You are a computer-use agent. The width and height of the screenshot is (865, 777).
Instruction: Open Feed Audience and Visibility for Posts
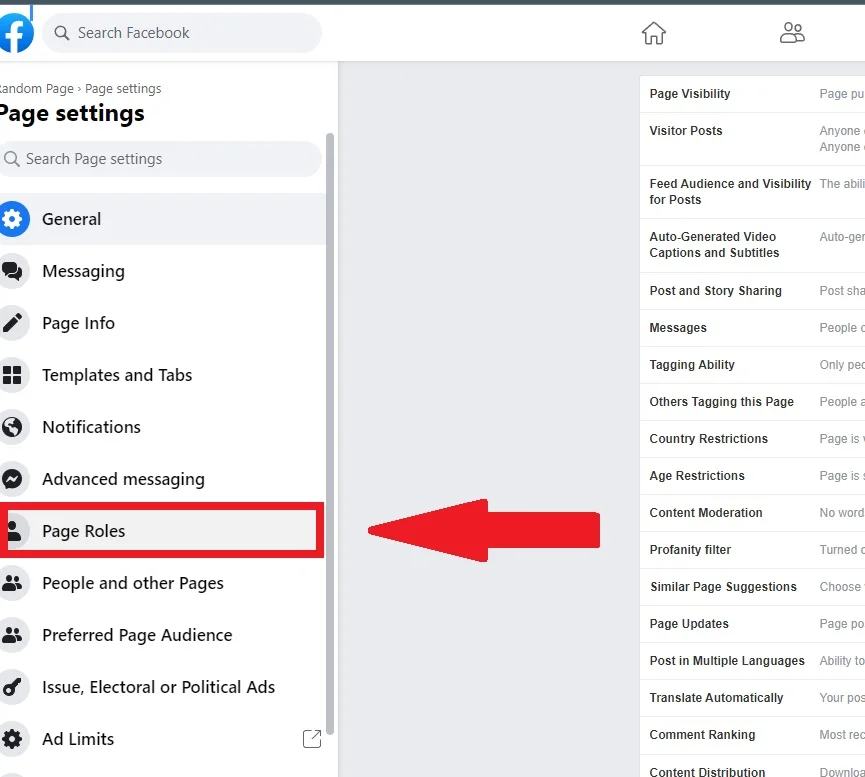point(752,192)
